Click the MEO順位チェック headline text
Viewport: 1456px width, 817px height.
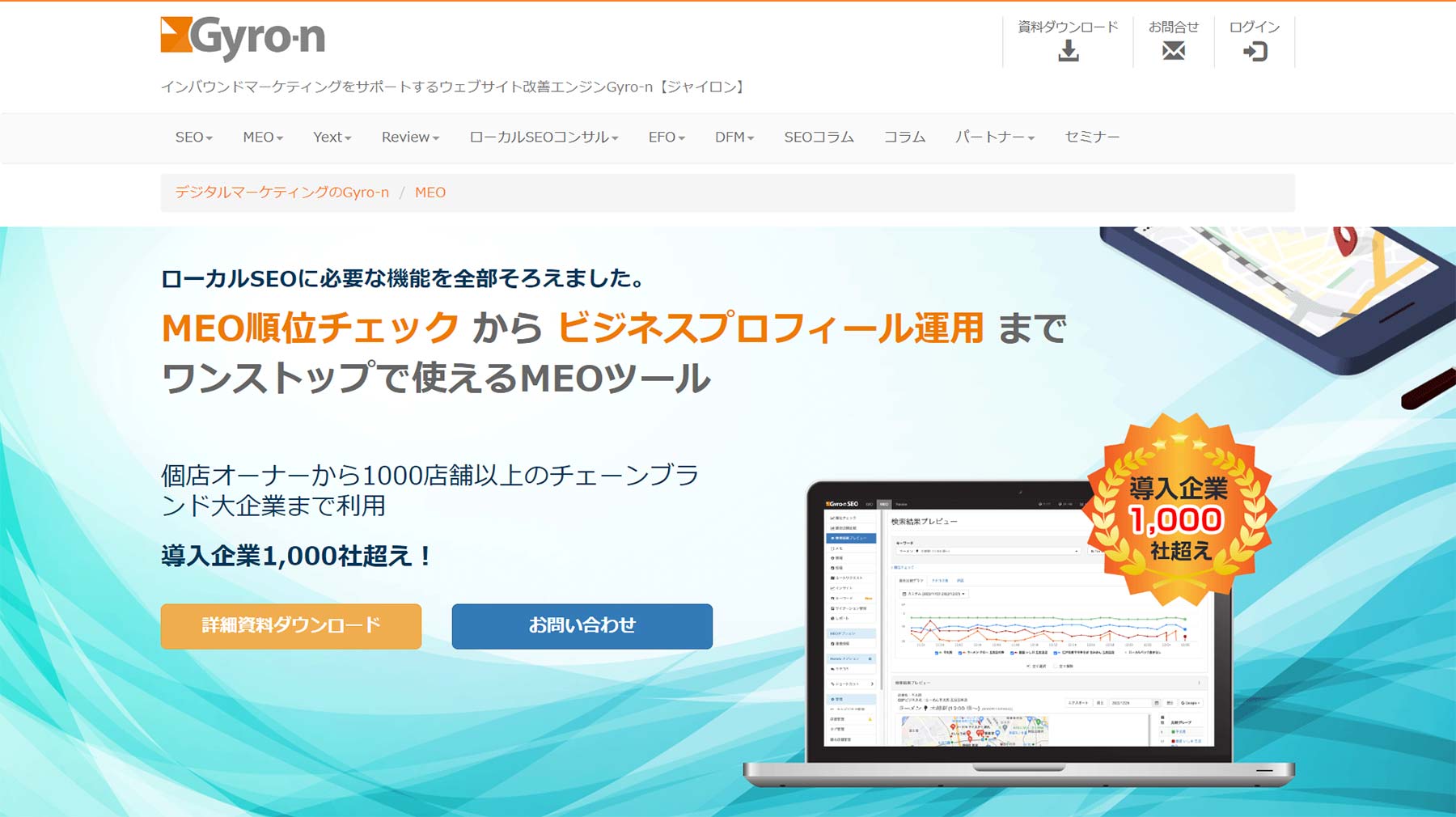point(311,328)
